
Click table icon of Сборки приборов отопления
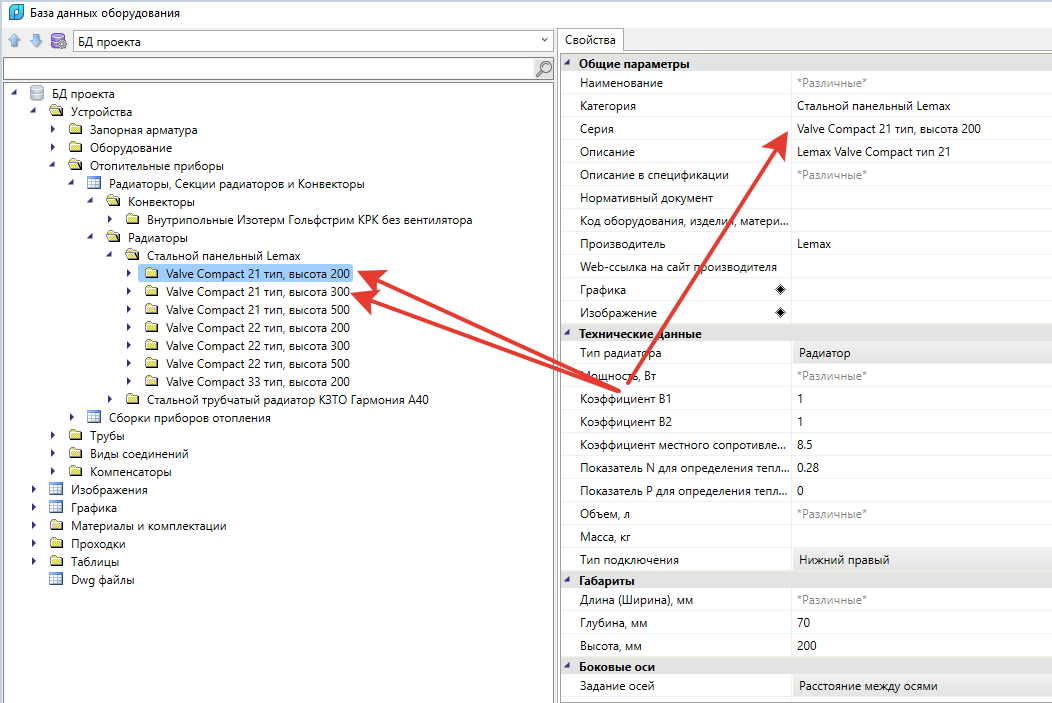click(94, 417)
